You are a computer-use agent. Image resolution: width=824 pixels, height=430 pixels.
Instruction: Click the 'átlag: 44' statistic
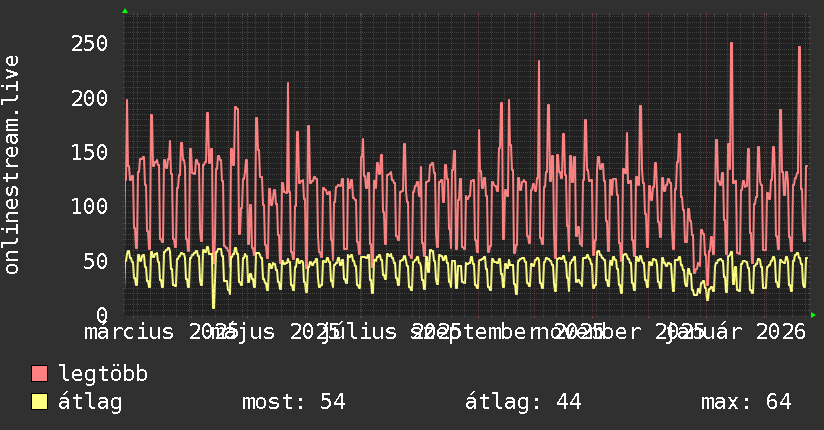523,402
